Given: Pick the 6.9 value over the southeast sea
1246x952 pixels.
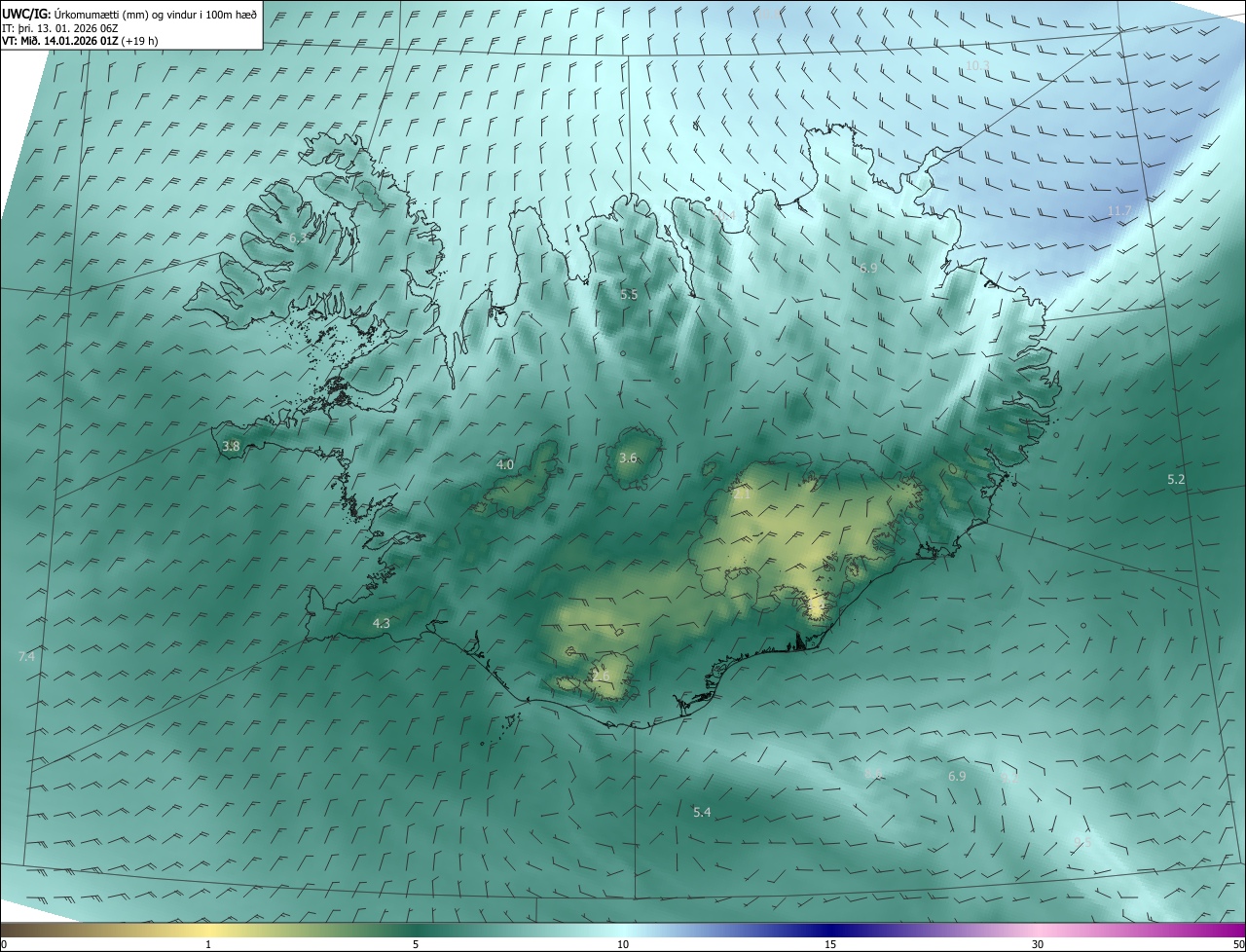Looking at the screenshot, I should (957, 776).
